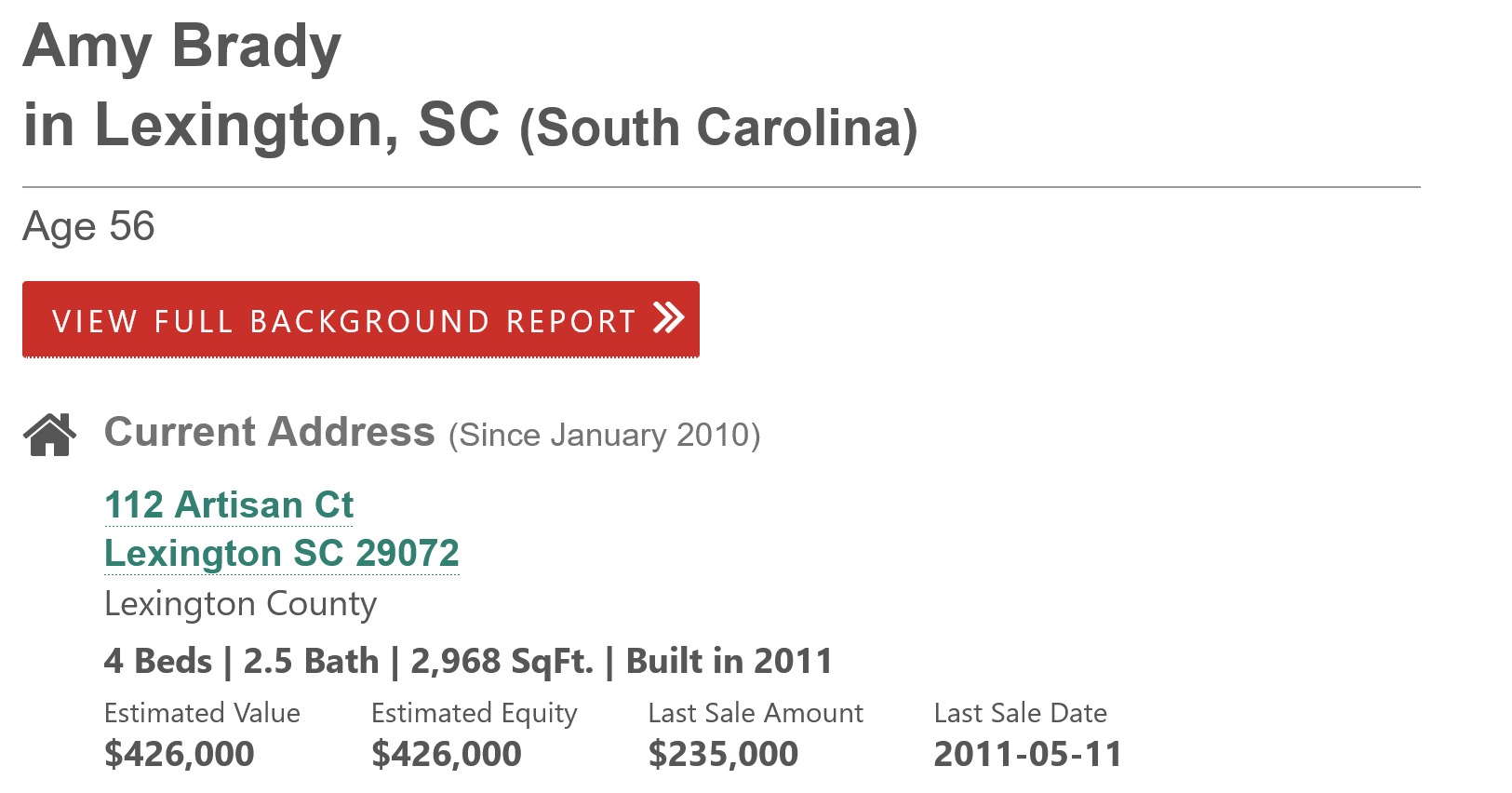Screen dimensions: 1512x793
Task: Click the 4 Beds property detail
Action: click(158, 662)
